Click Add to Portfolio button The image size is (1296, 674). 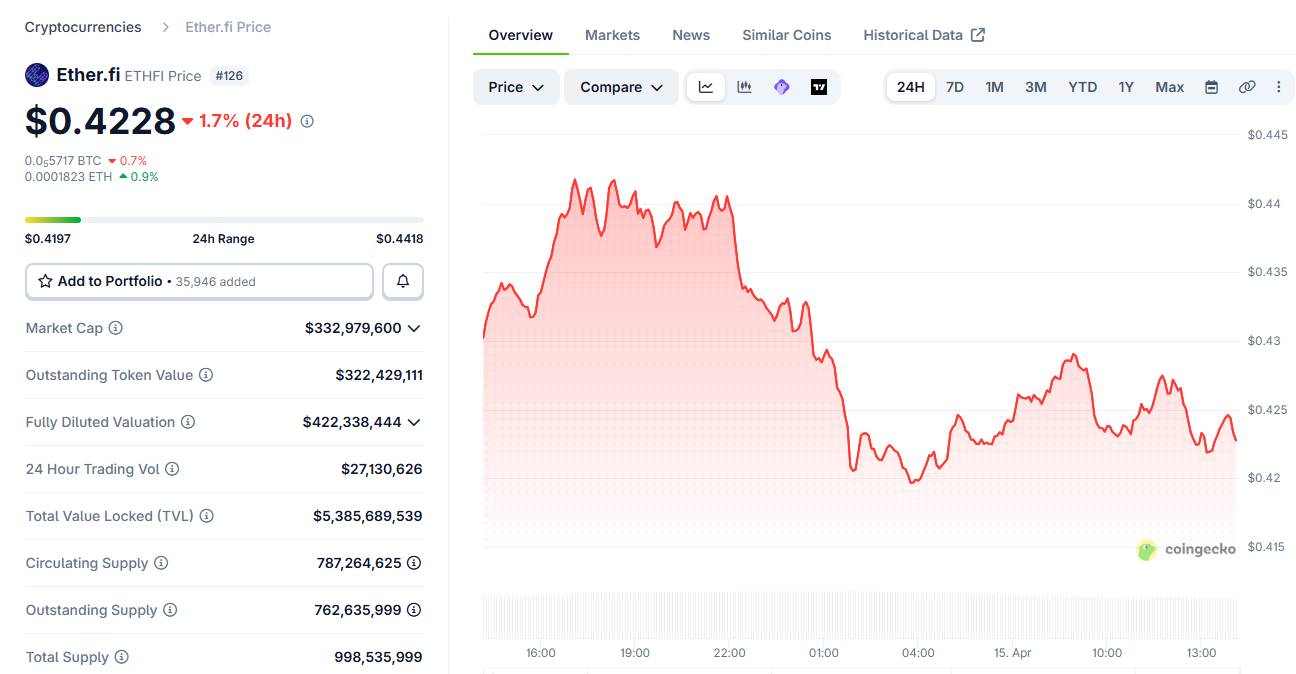(199, 282)
